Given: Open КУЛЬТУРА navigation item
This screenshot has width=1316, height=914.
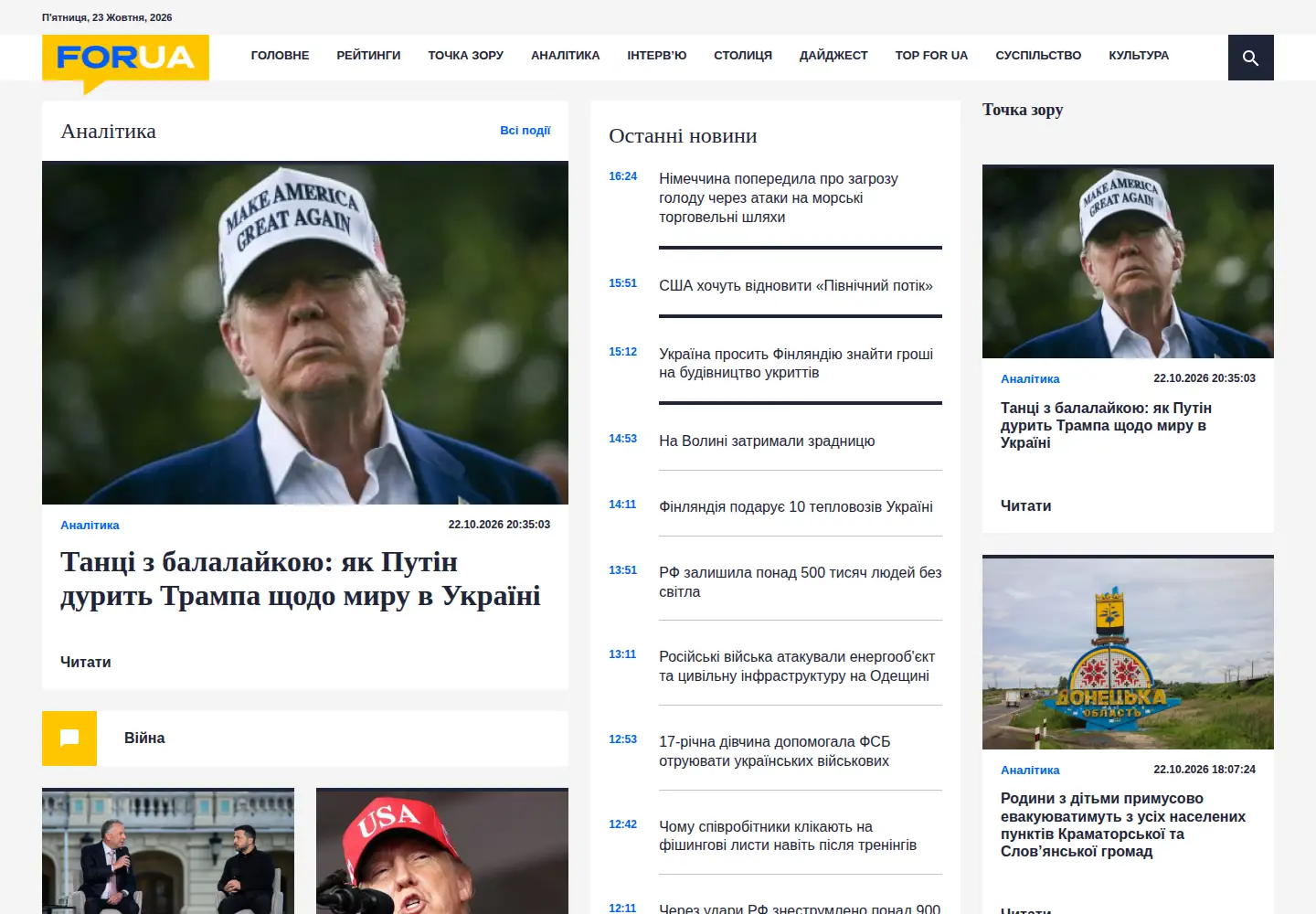Looking at the screenshot, I should [x=1139, y=56].
